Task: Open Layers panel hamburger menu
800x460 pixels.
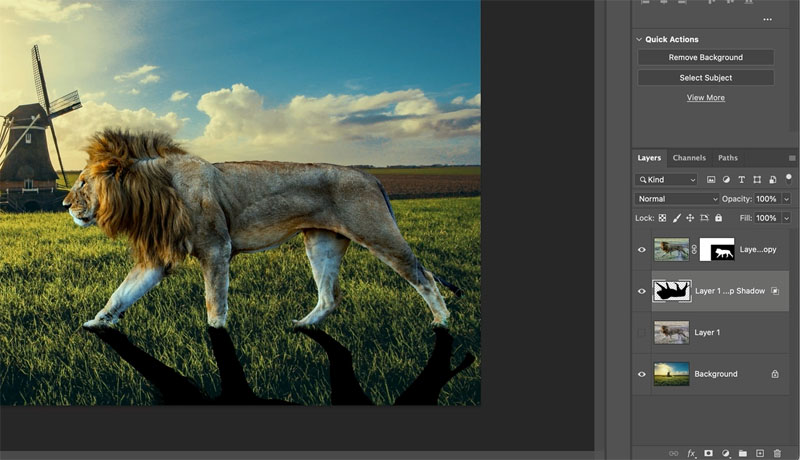Action: 792,158
